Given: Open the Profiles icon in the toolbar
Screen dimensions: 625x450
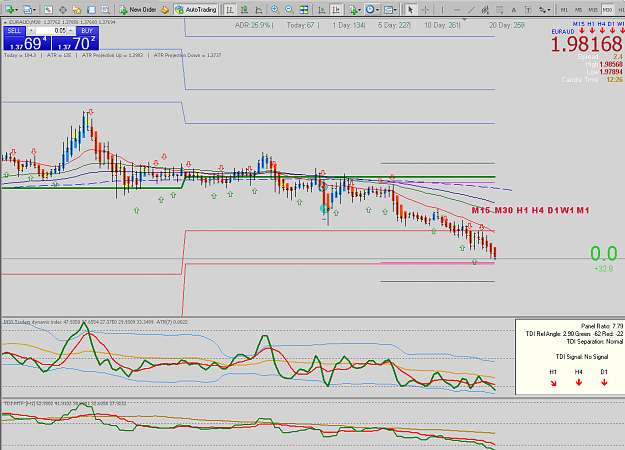Looking at the screenshot, I should point(27,10).
